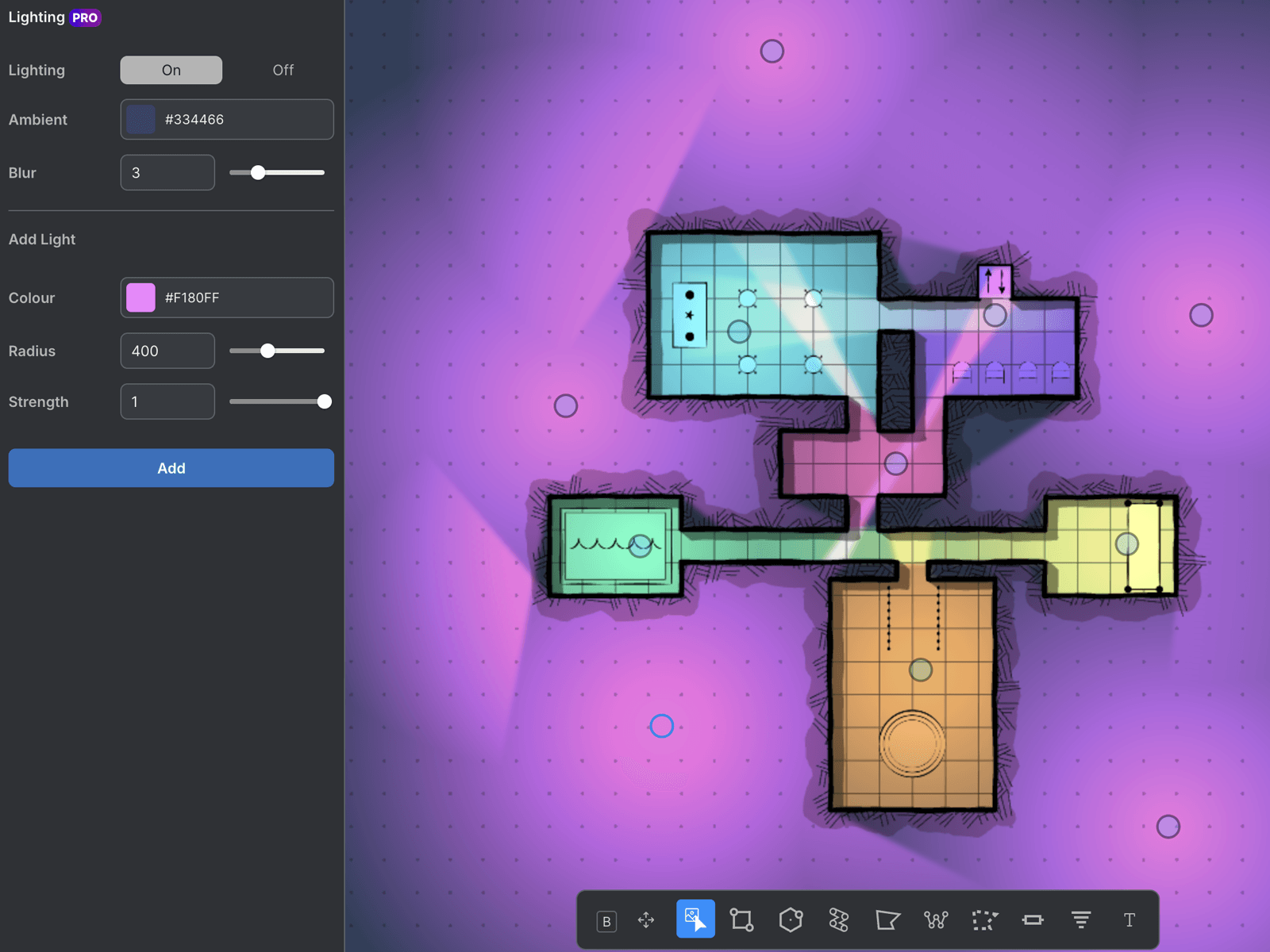Select the Text tool
Viewport: 1270px width, 952px height.
[x=1130, y=920]
